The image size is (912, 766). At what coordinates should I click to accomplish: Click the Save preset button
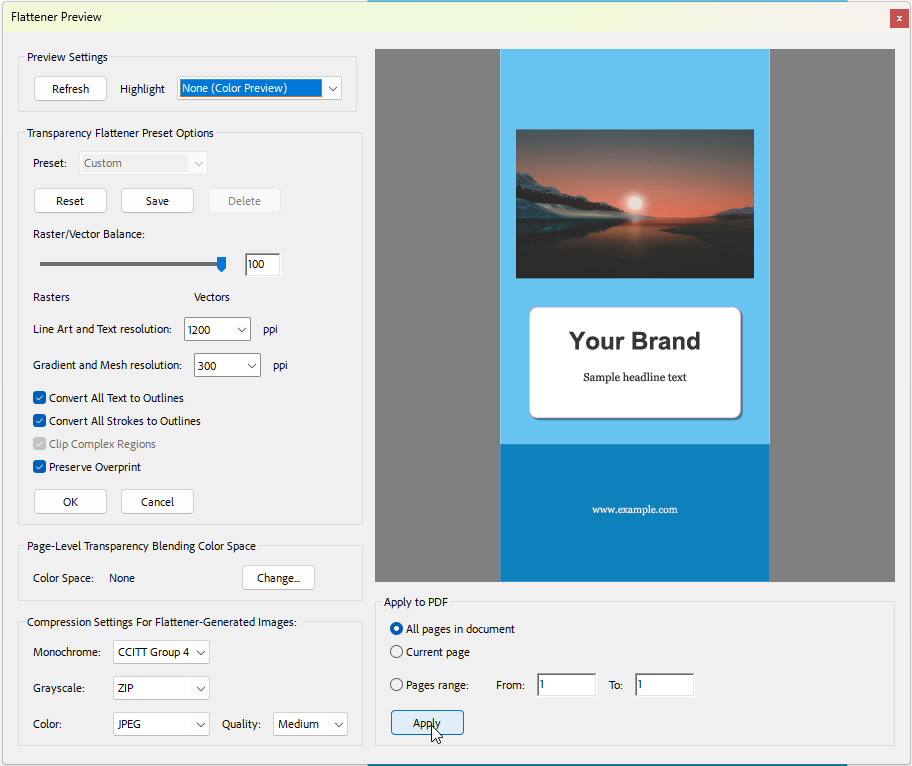point(157,201)
